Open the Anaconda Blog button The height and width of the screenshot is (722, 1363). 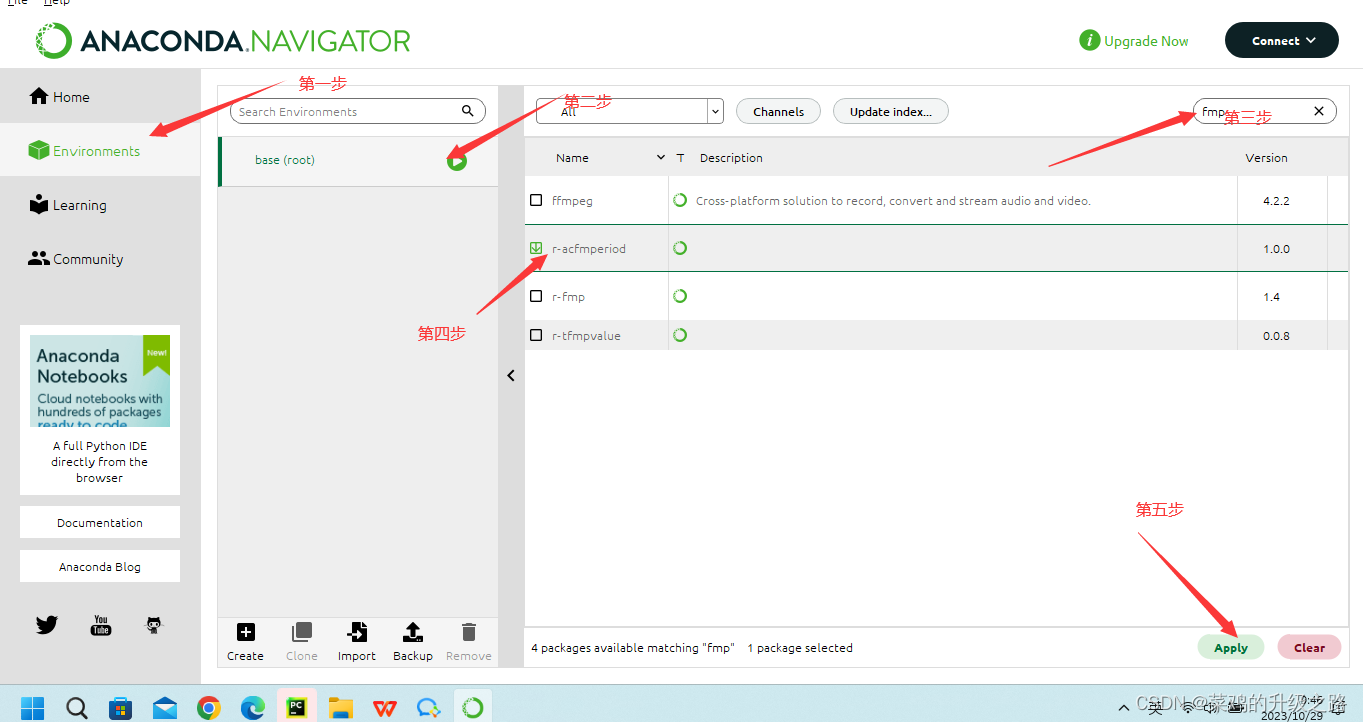pos(100,566)
